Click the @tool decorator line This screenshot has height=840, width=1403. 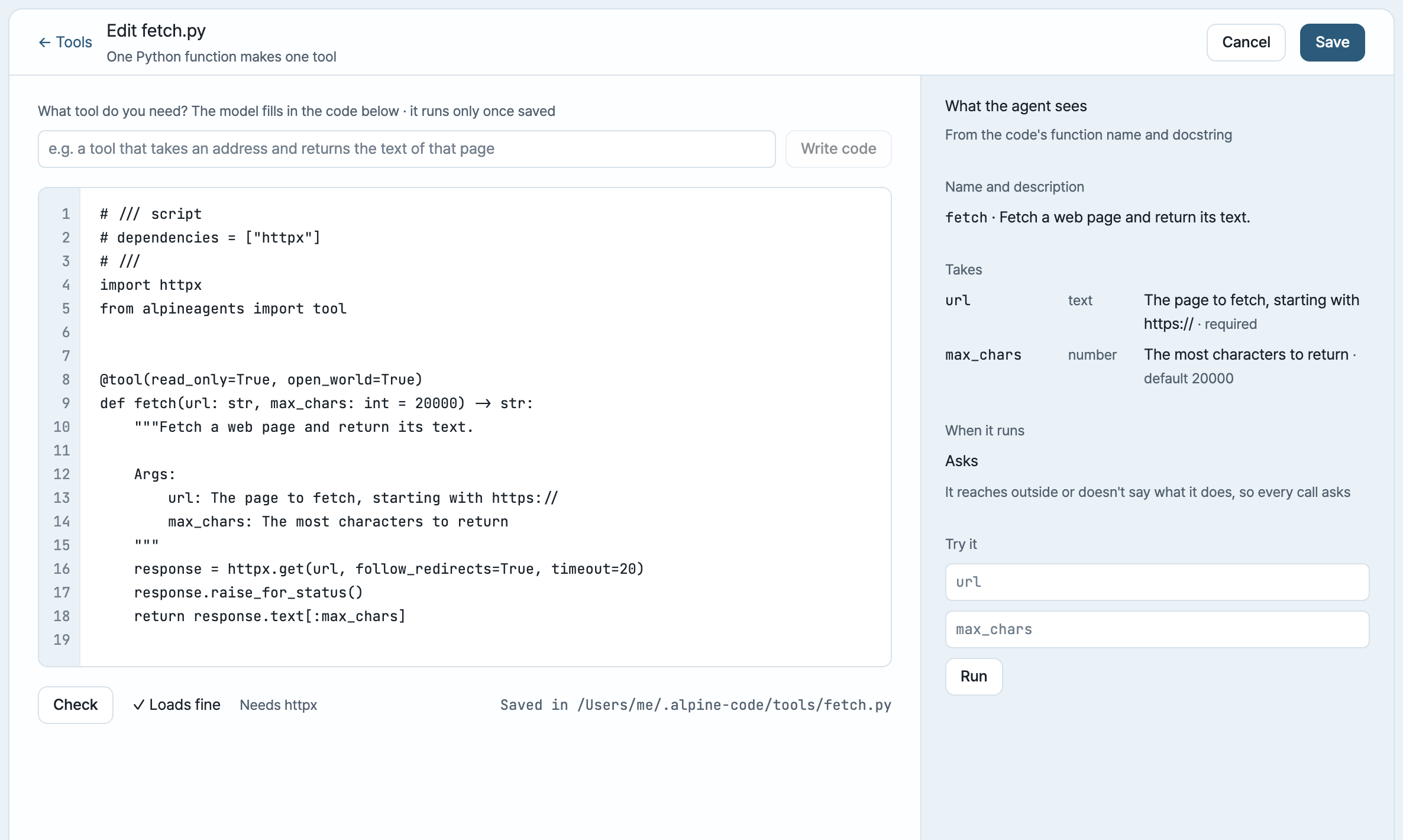pos(261,380)
